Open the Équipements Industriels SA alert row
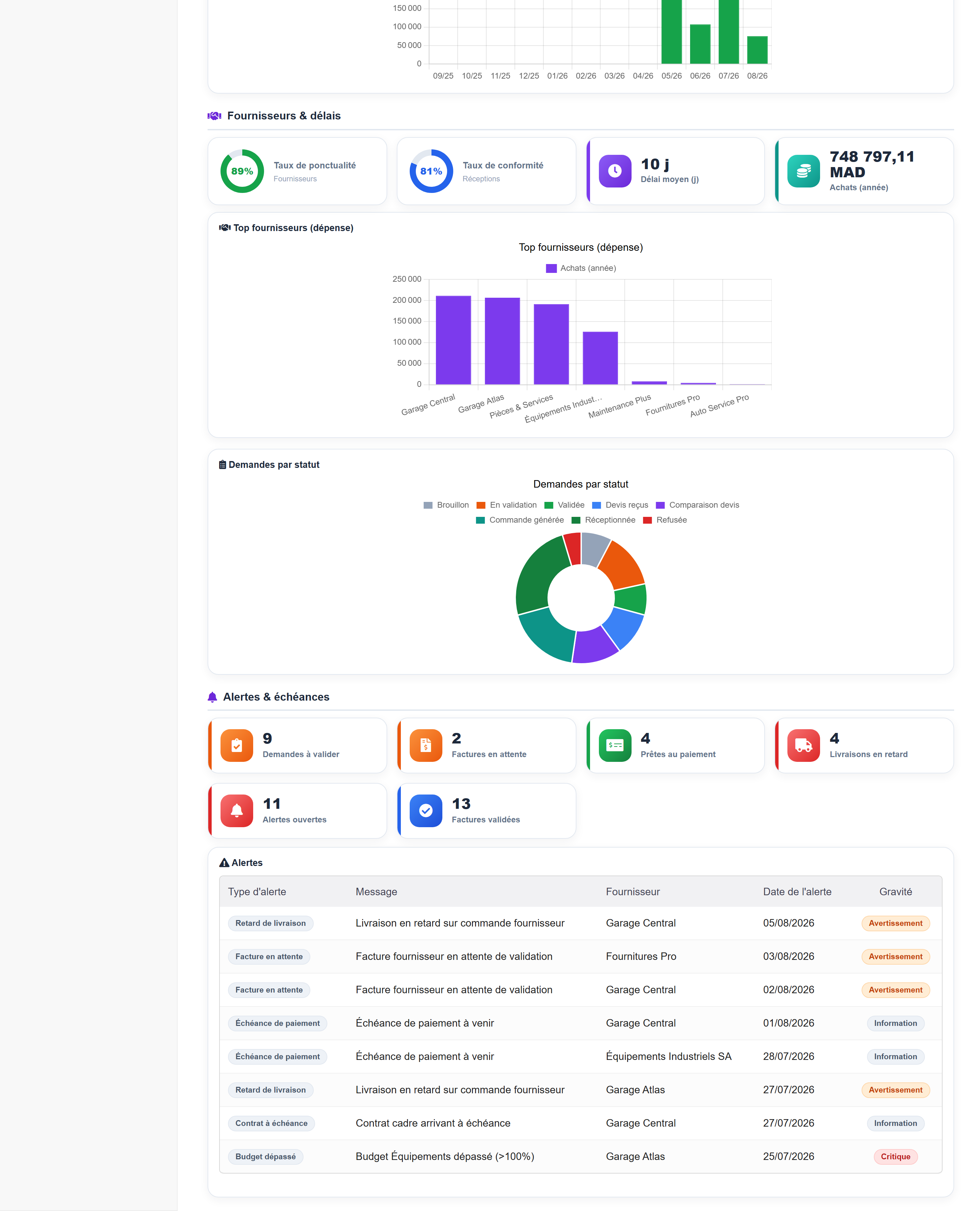Image resolution: width=980 pixels, height=1211 pixels. click(x=580, y=1056)
